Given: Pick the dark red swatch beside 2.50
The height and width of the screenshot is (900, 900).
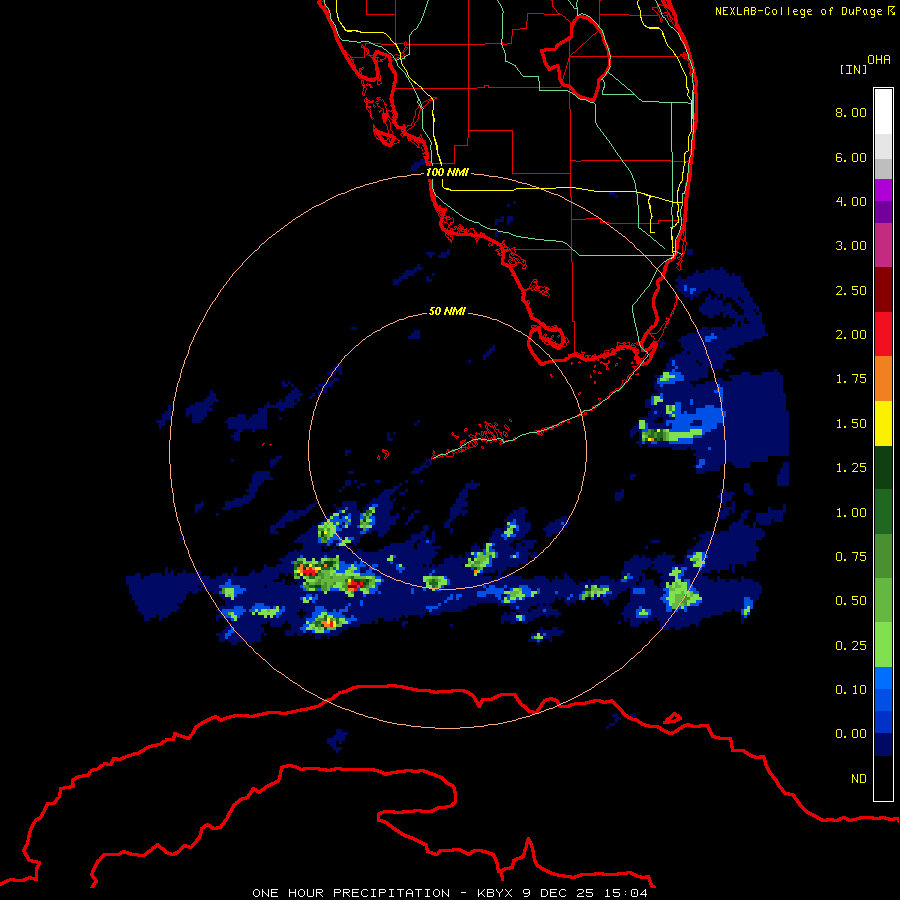Looking at the screenshot, I should click(x=883, y=290).
